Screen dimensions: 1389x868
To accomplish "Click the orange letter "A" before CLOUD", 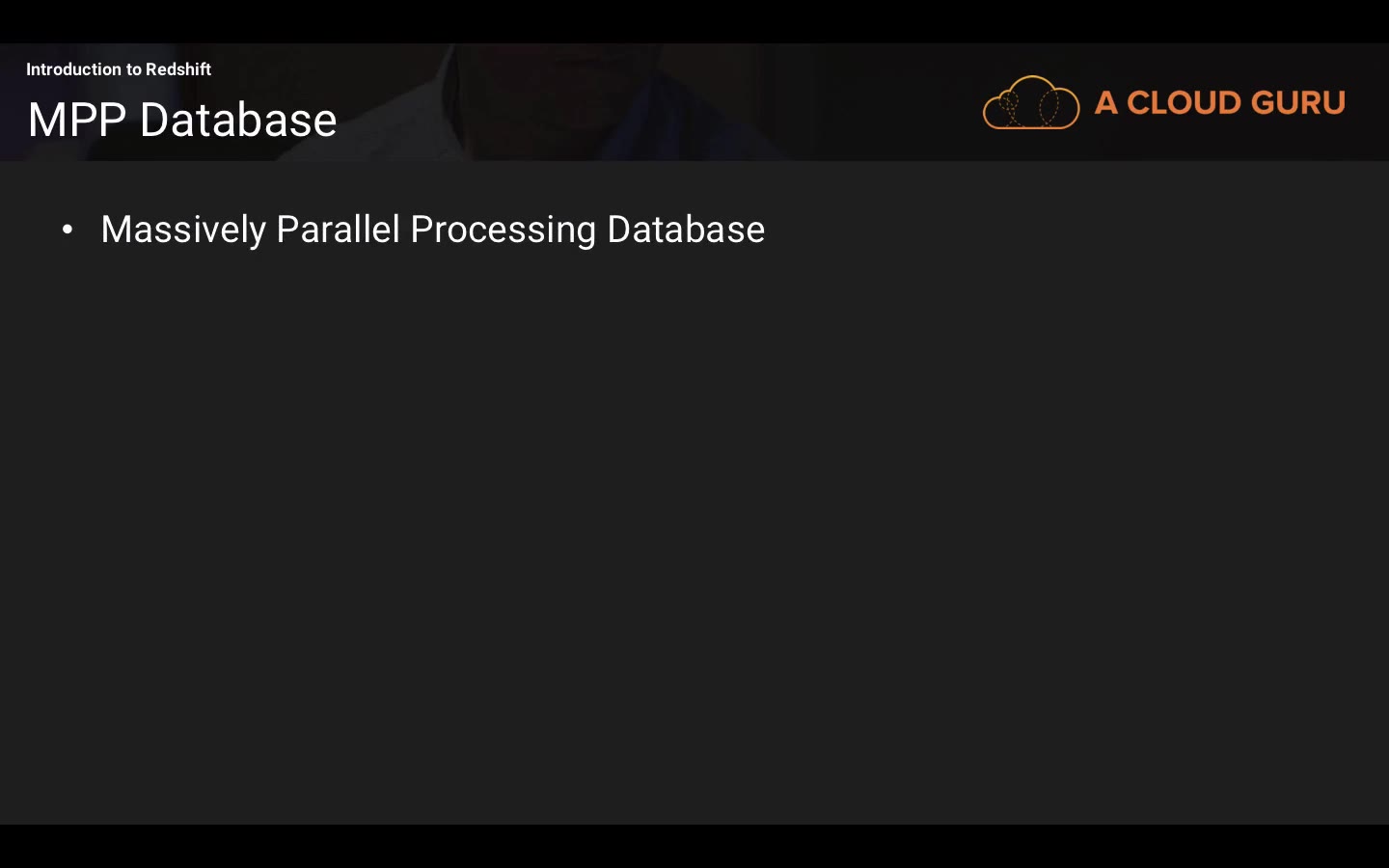I will (1106, 103).
